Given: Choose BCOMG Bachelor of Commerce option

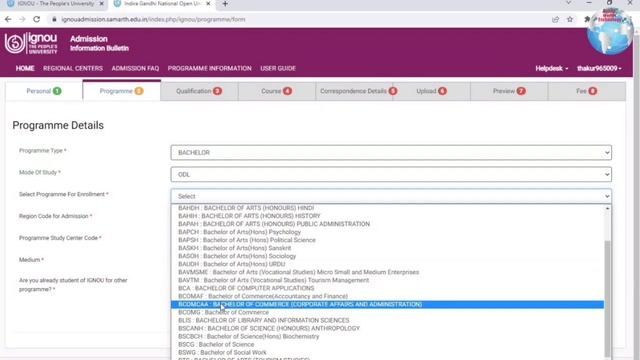Looking at the screenshot, I should (387, 312).
